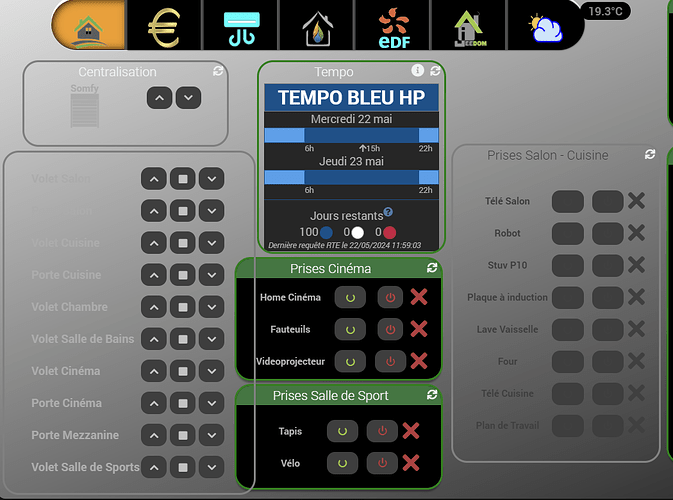The height and width of the screenshot is (500, 673).
Task: Click red X beside Tapis
Action: click(411, 431)
